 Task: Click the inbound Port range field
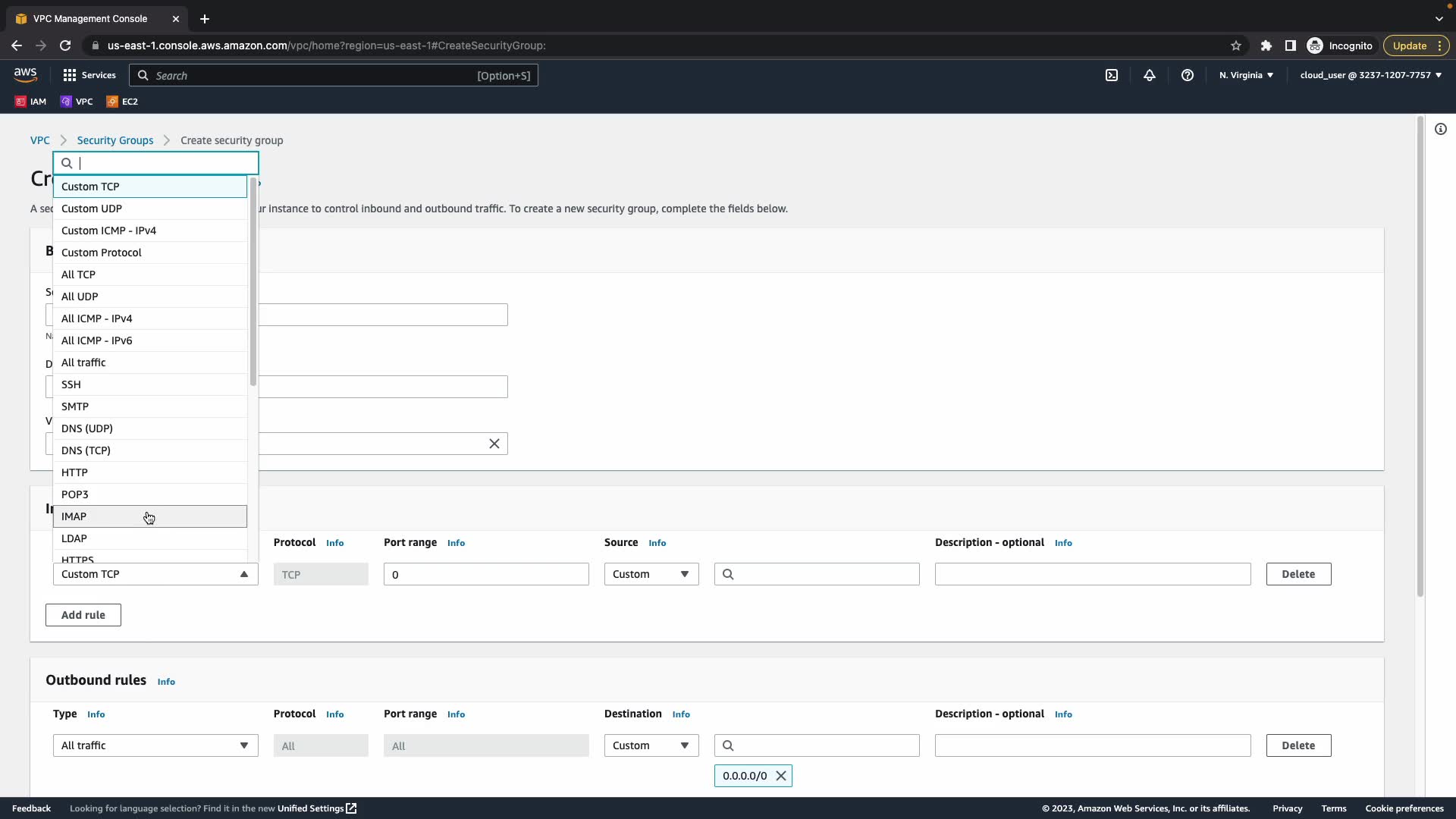click(x=485, y=574)
